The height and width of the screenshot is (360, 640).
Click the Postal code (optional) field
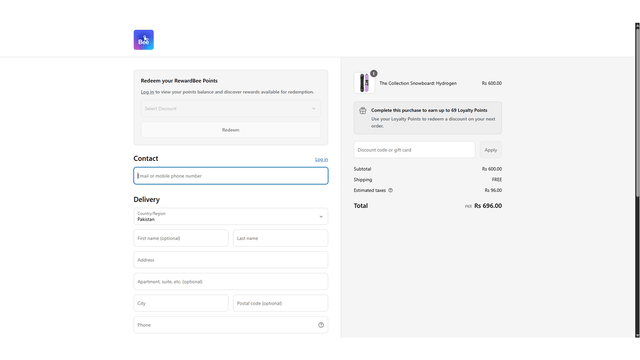pyautogui.click(x=280, y=303)
